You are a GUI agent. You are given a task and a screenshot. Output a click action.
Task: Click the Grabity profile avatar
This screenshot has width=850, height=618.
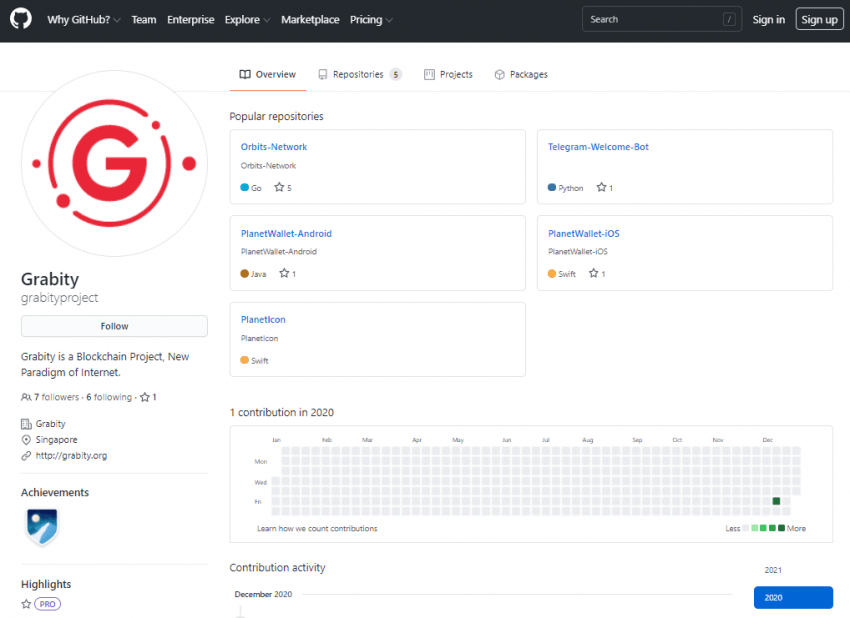pos(114,163)
